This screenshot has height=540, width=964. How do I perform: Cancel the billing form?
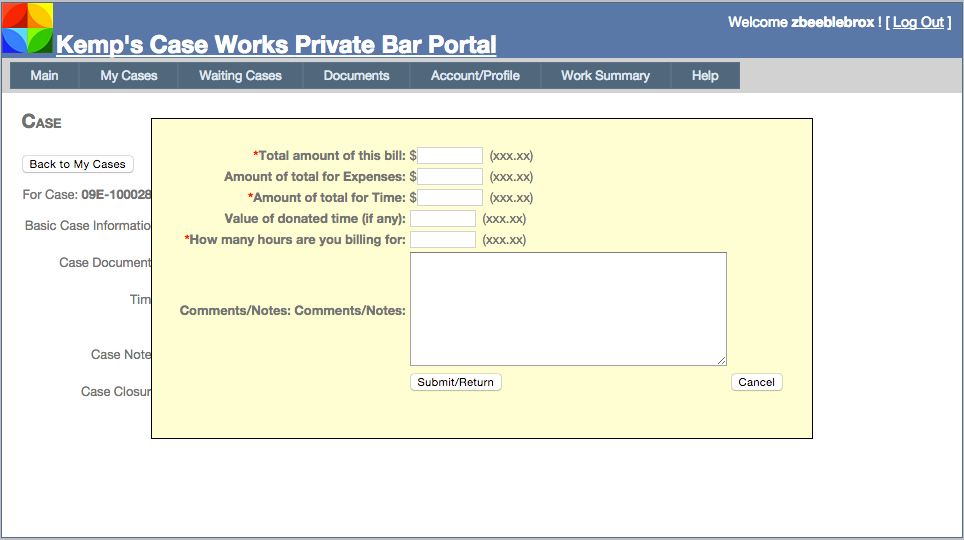point(756,382)
